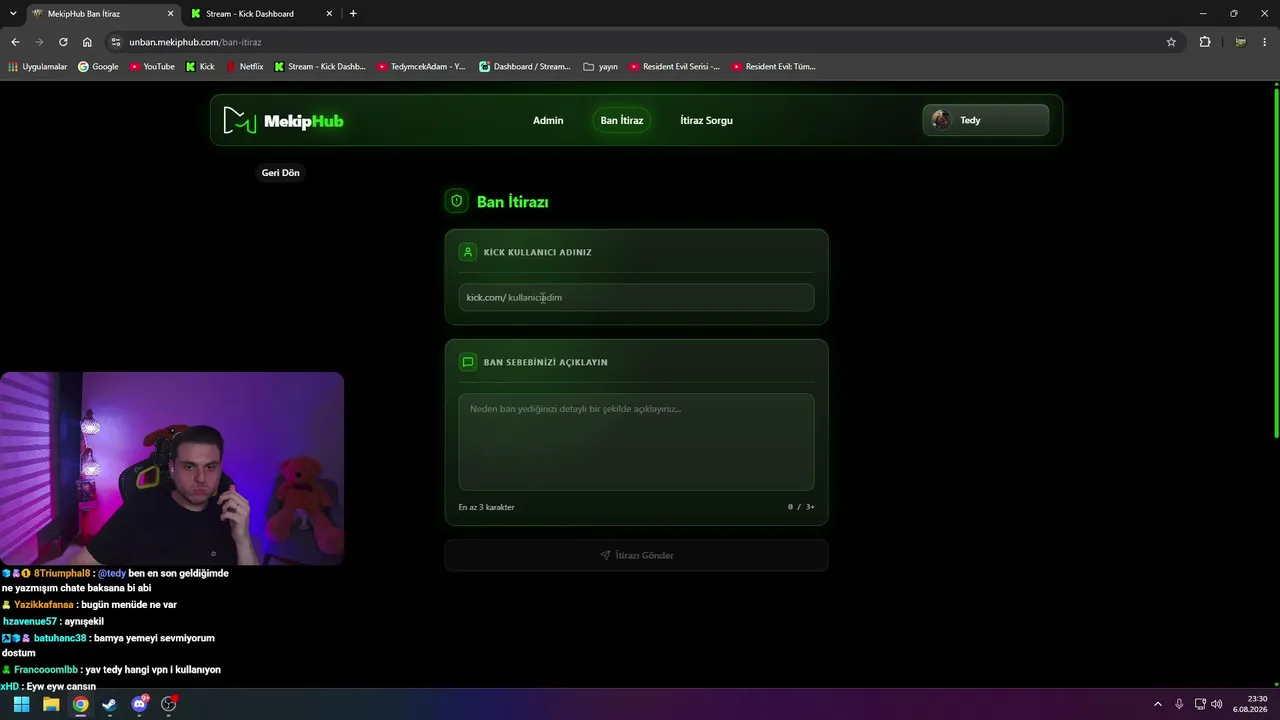The width and height of the screenshot is (1280, 720).
Task: View site information icon in address bar
Action: tap(115, 42)
